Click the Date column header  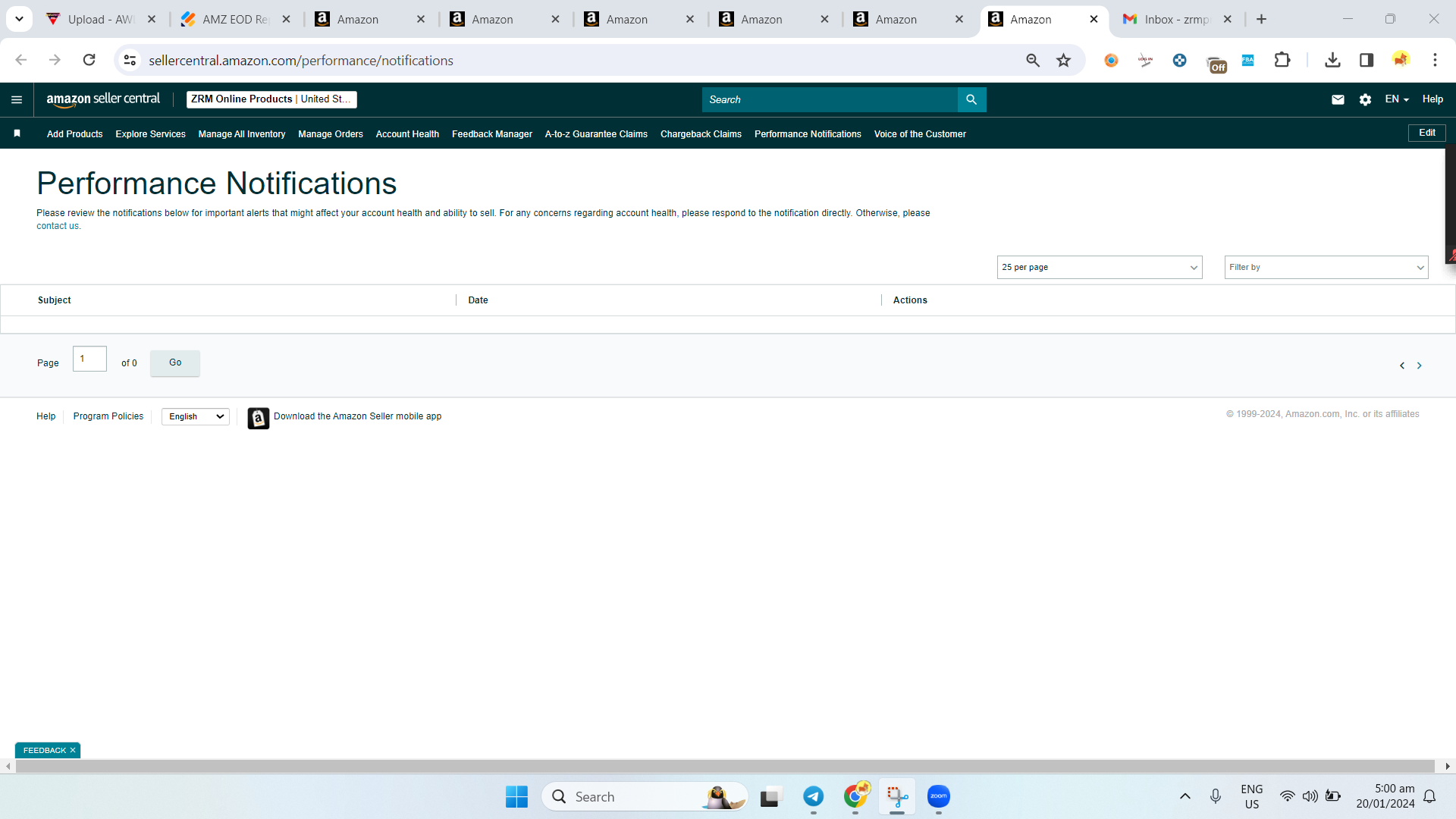coord(478,300)
